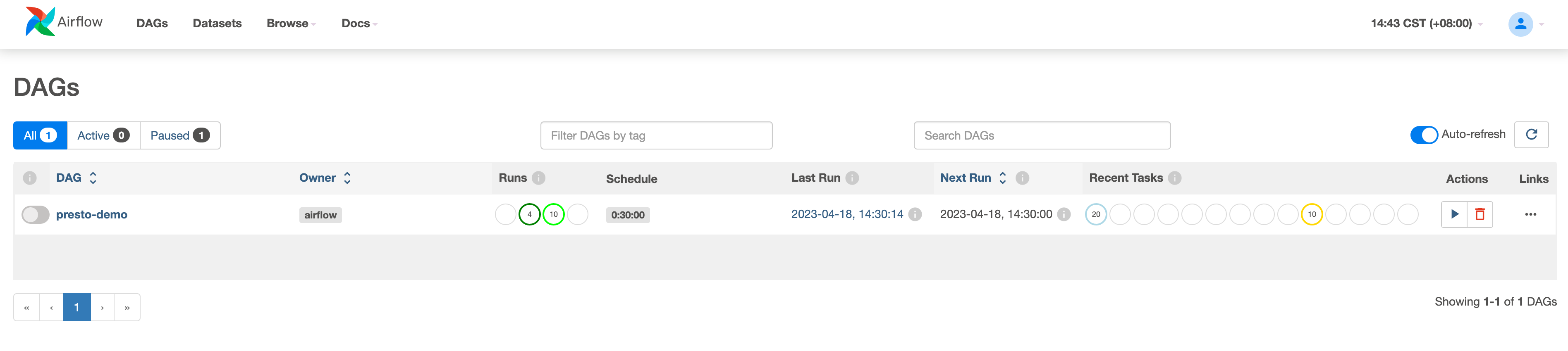Click the Airflow pinwheel logo

coord(40,22)
